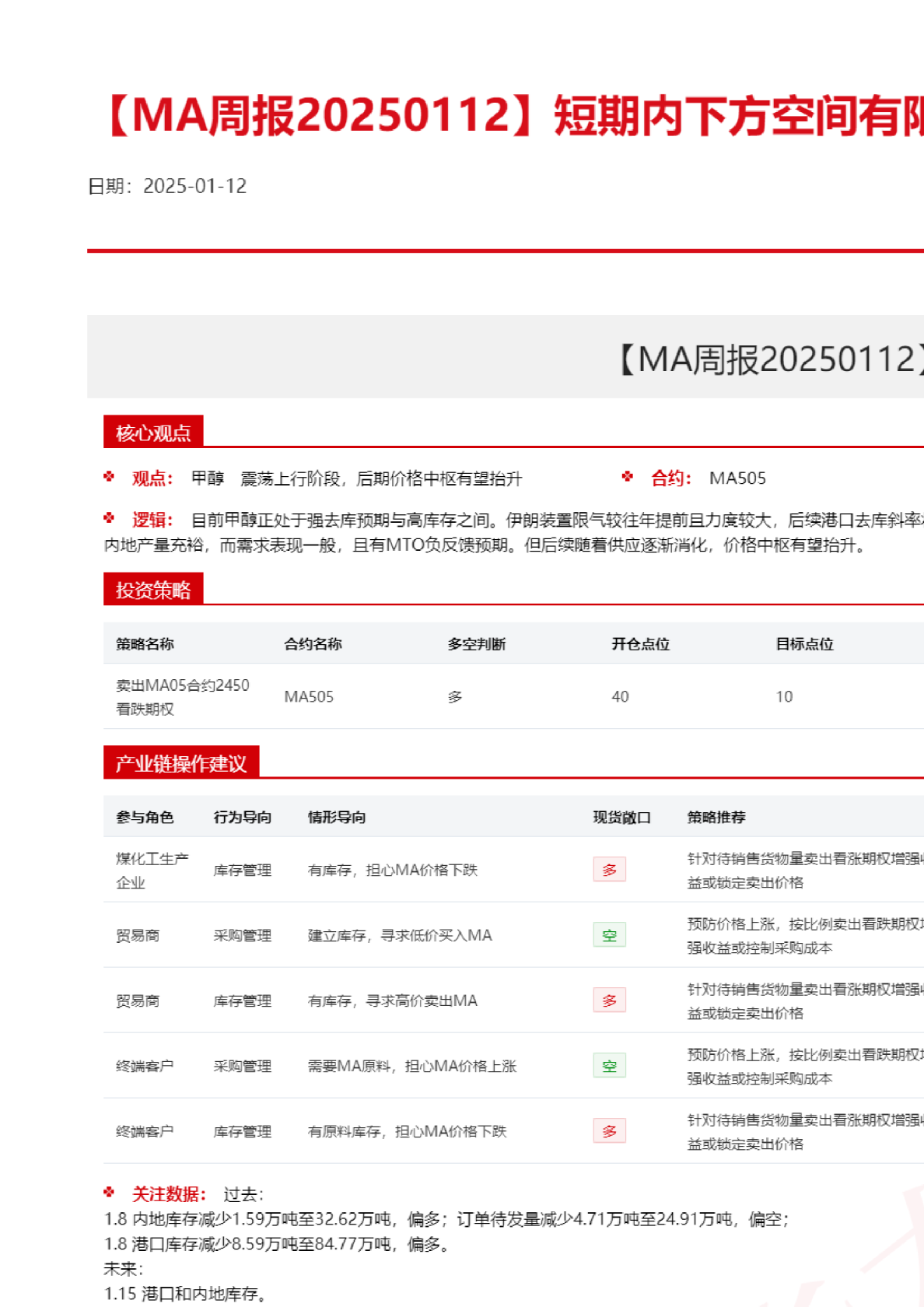Select the 投资策略 section header
The height and width of the screenshot is (1307, 924).
pos(153,590)
